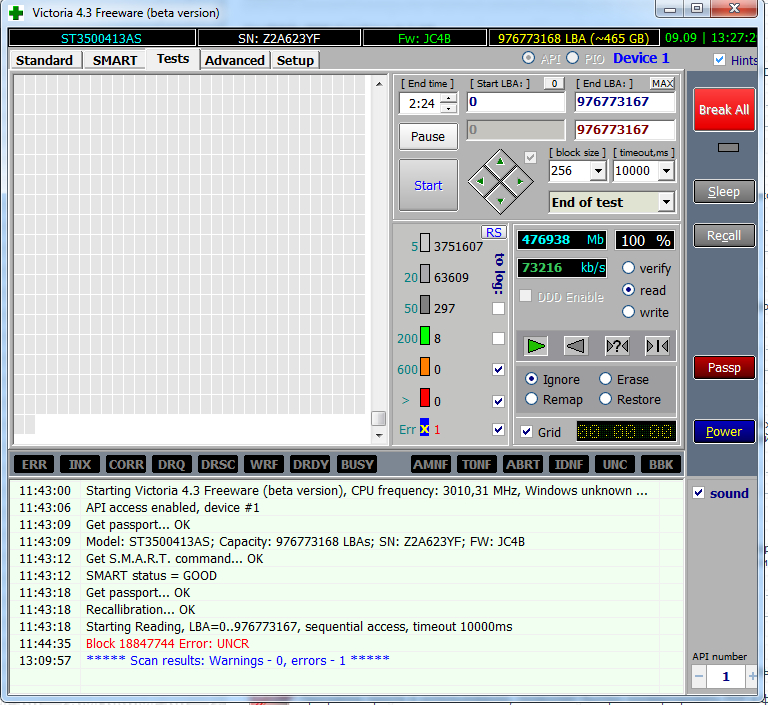
Task: Click the right arrow in diamond navigator
Action: [x=518, y=180]
